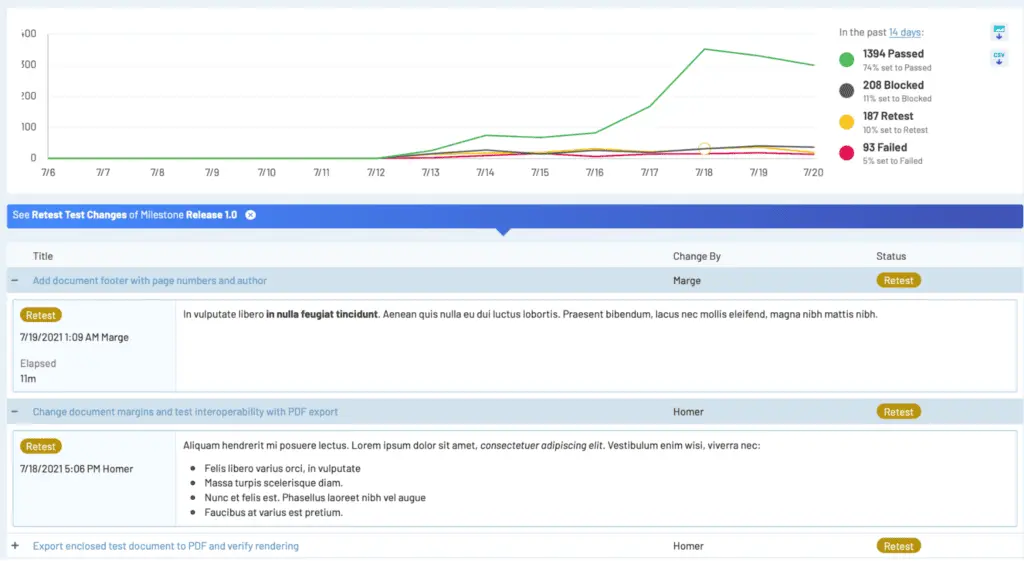Click the red Failed legend dot
The height and width of the screenshot is (561, 1024).
[846, 153]
